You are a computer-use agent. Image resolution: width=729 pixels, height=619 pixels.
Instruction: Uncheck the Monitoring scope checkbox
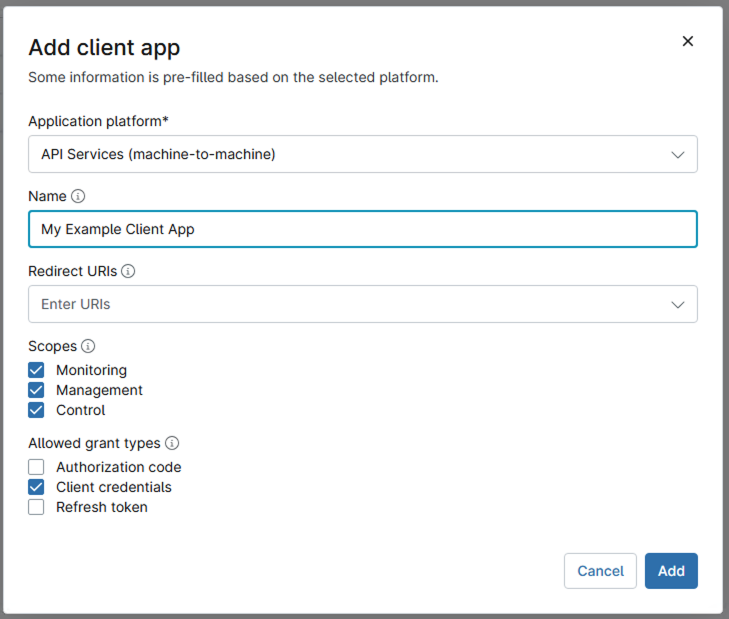tap(36, 370)
